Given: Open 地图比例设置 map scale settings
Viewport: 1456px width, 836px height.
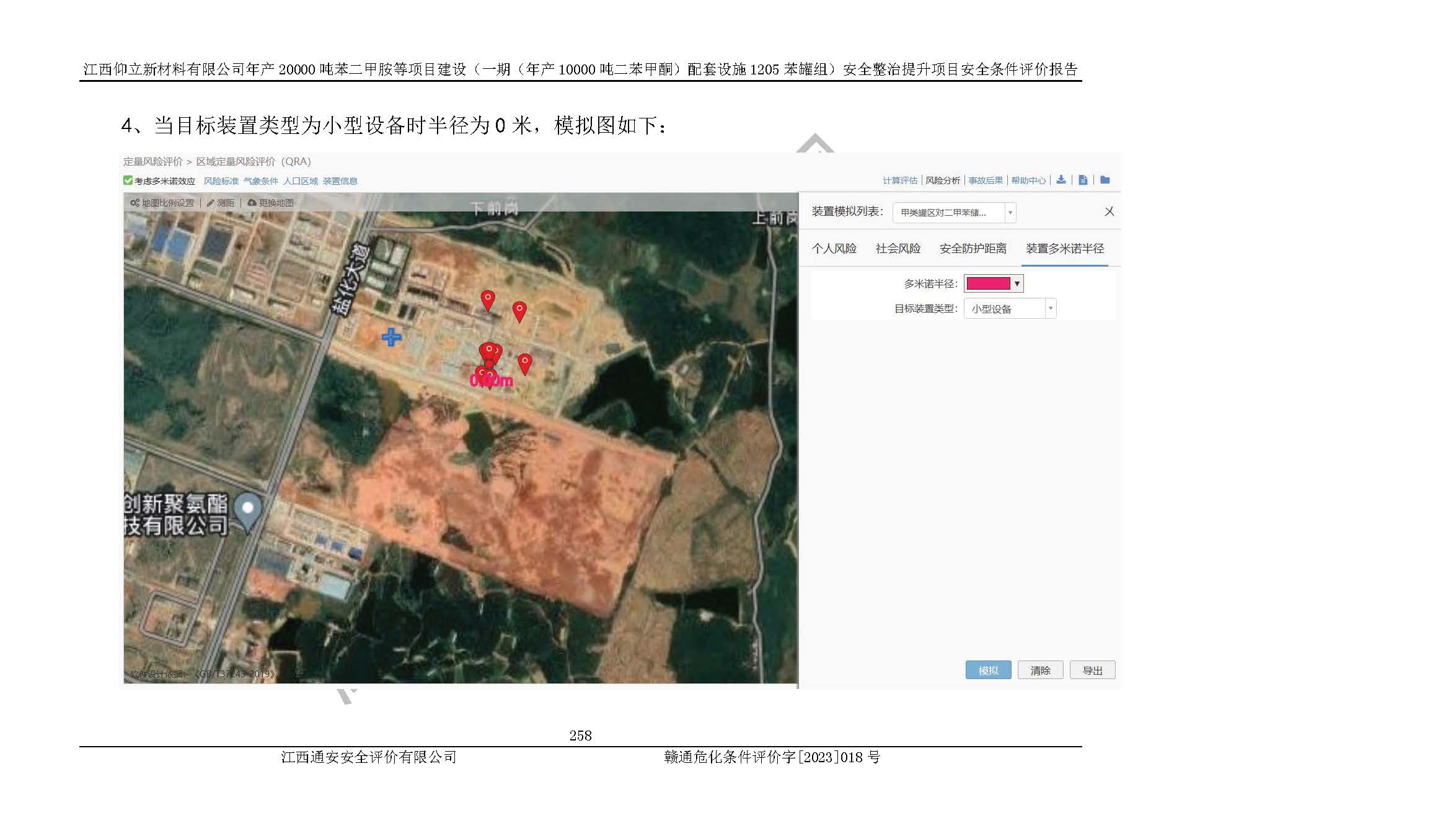Looking at the screenshot, I should (162, 203).
